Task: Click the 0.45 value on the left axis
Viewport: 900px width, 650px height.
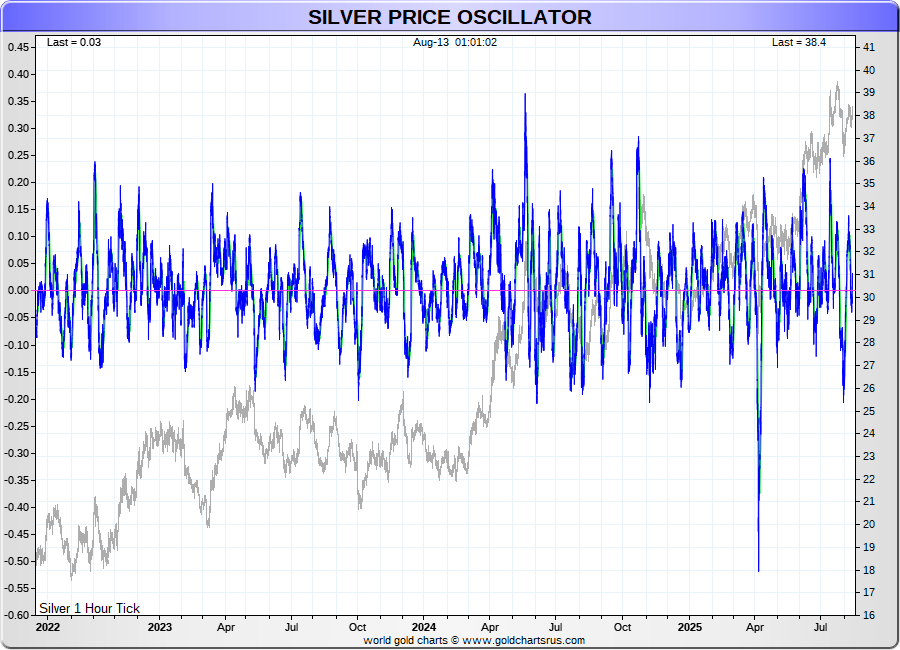Action: point(18,47)
